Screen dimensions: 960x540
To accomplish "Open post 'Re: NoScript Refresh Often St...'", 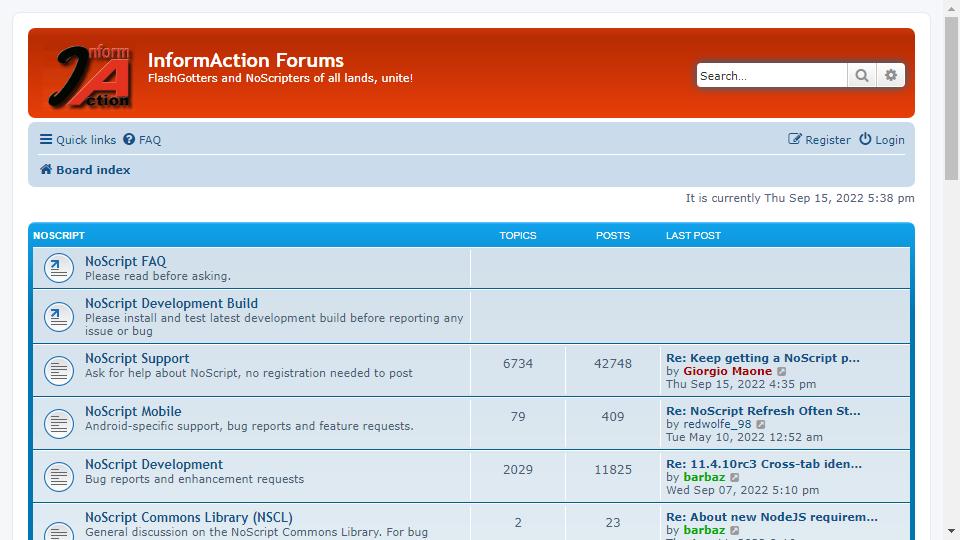I will pyautogui.click(x=763, y=411).
